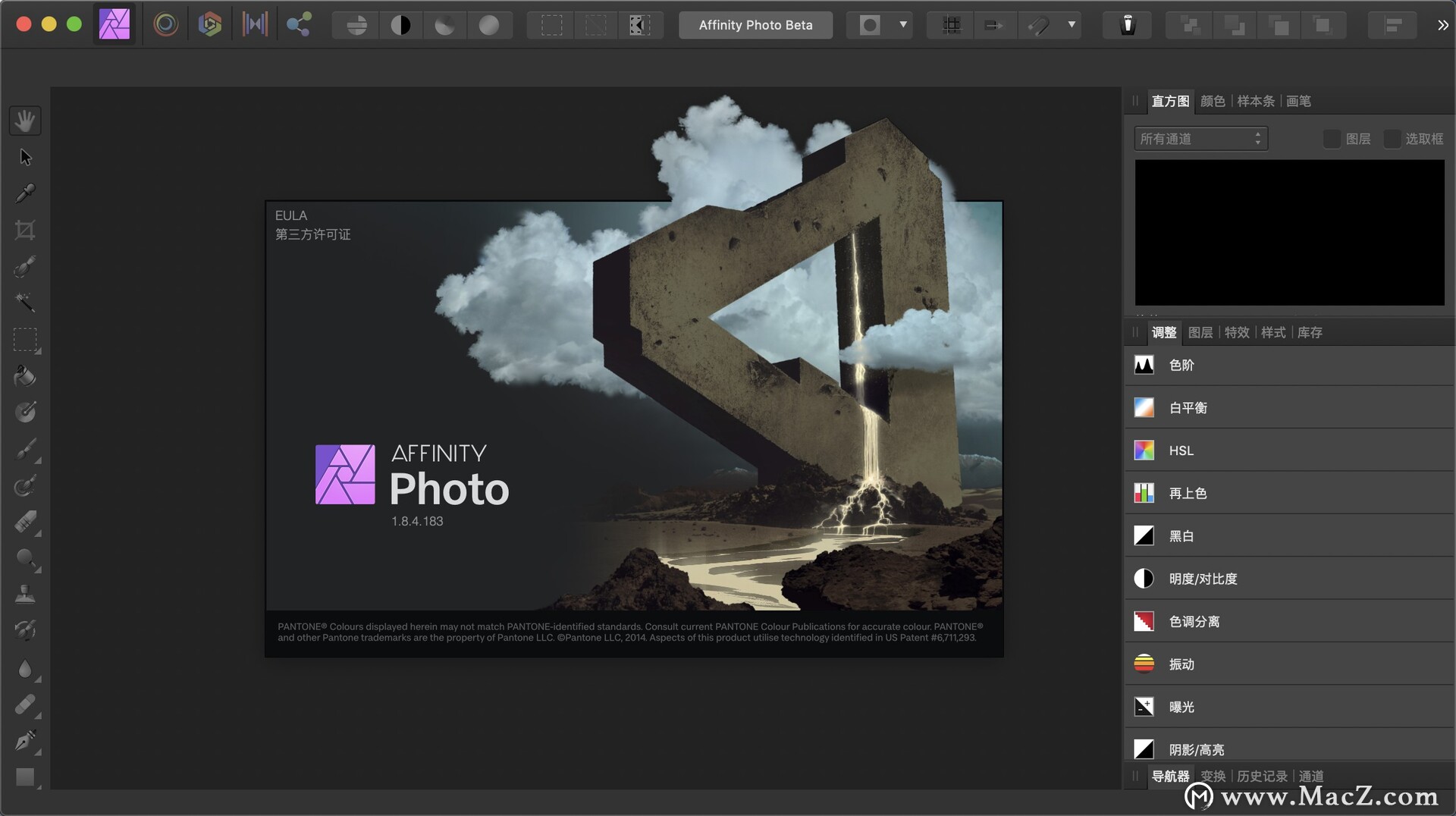Select the Move tool arrow
Image resolution: width=1456 pixels, height=816 pixels.
(25, 157)
